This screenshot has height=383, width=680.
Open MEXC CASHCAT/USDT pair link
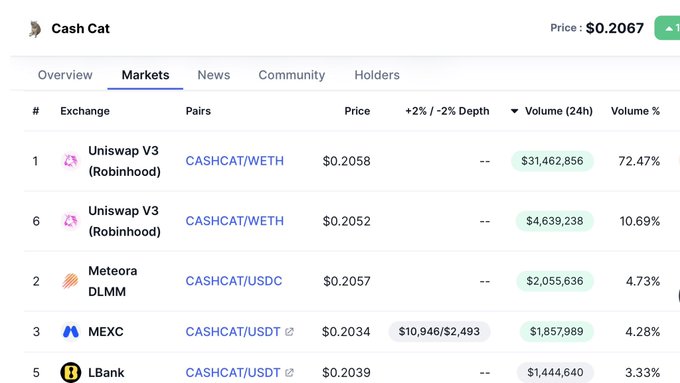[x=233, y=332]
